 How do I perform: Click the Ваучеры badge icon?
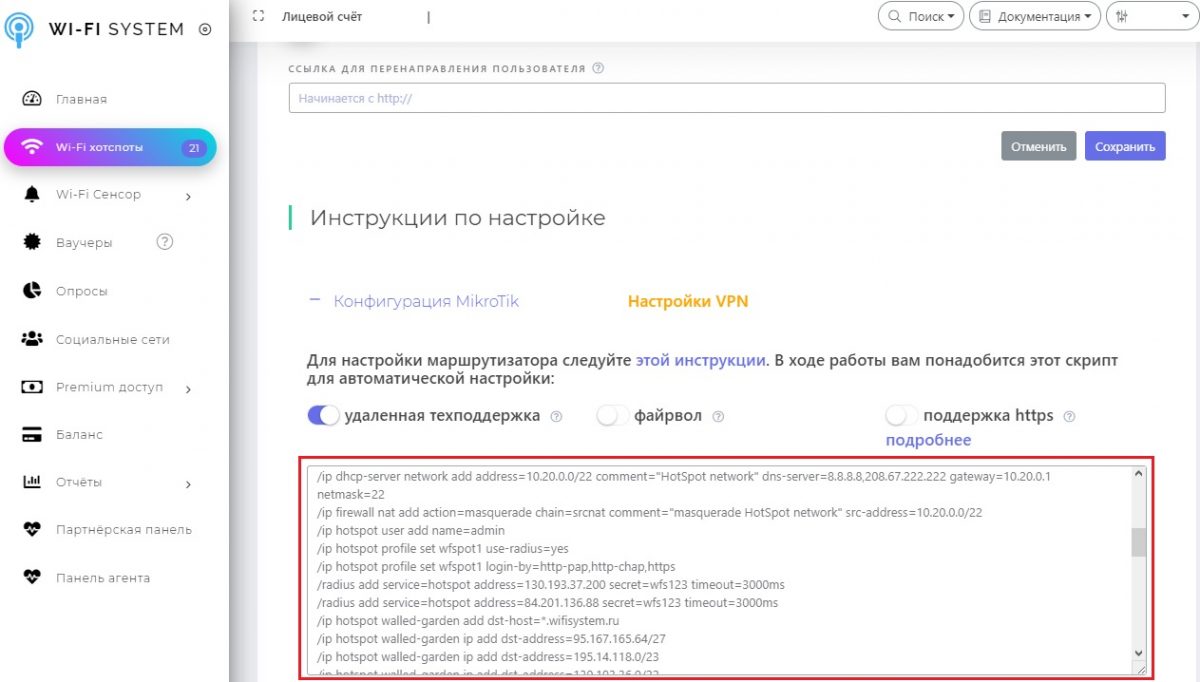click(32, 242)
